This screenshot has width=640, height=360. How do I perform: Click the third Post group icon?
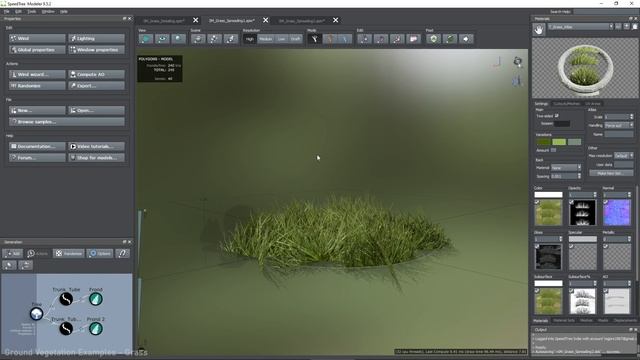(x=466, y=39)
